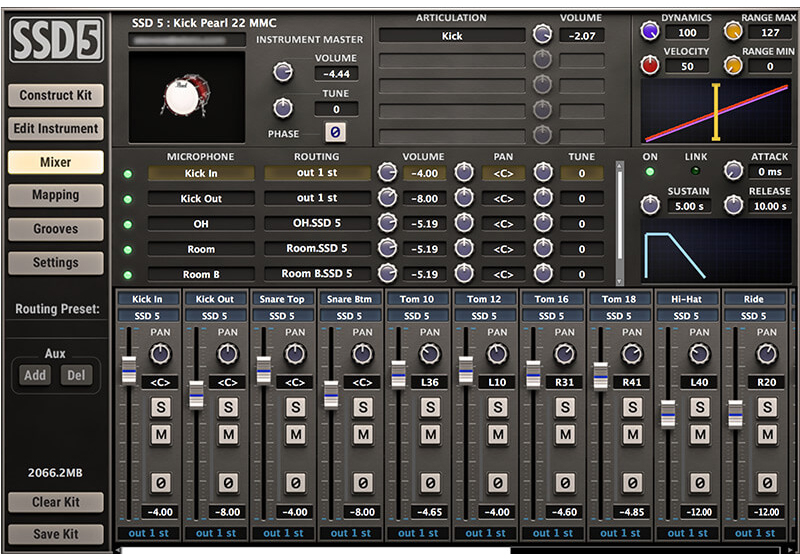The image size is (800, 560).
Task: Solo the Snare Btm channel
Action: click(x=363, y=407)
